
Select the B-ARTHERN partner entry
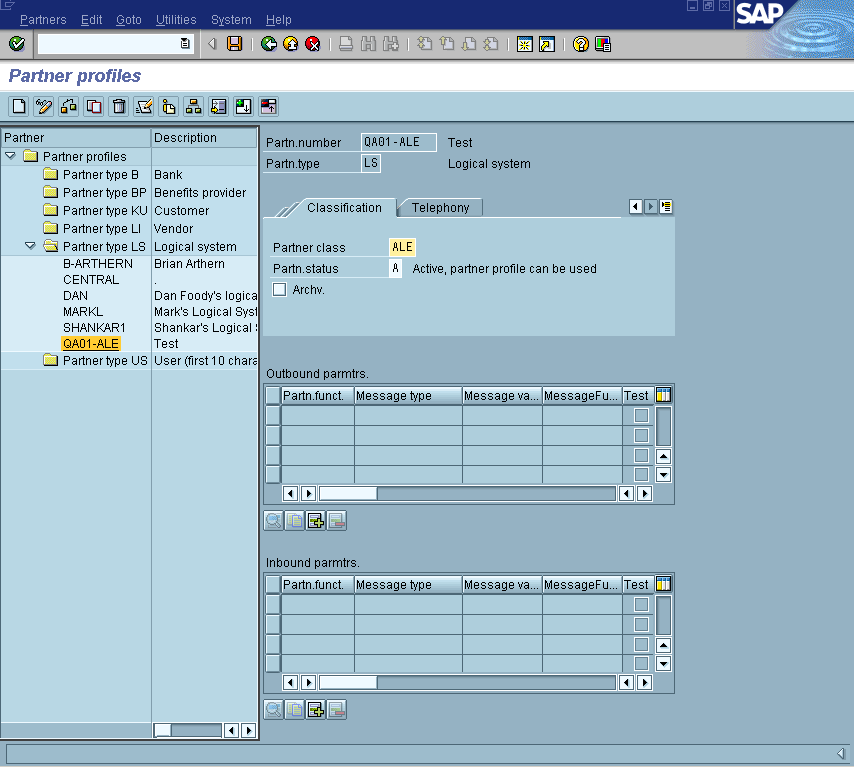click(98, 264)
